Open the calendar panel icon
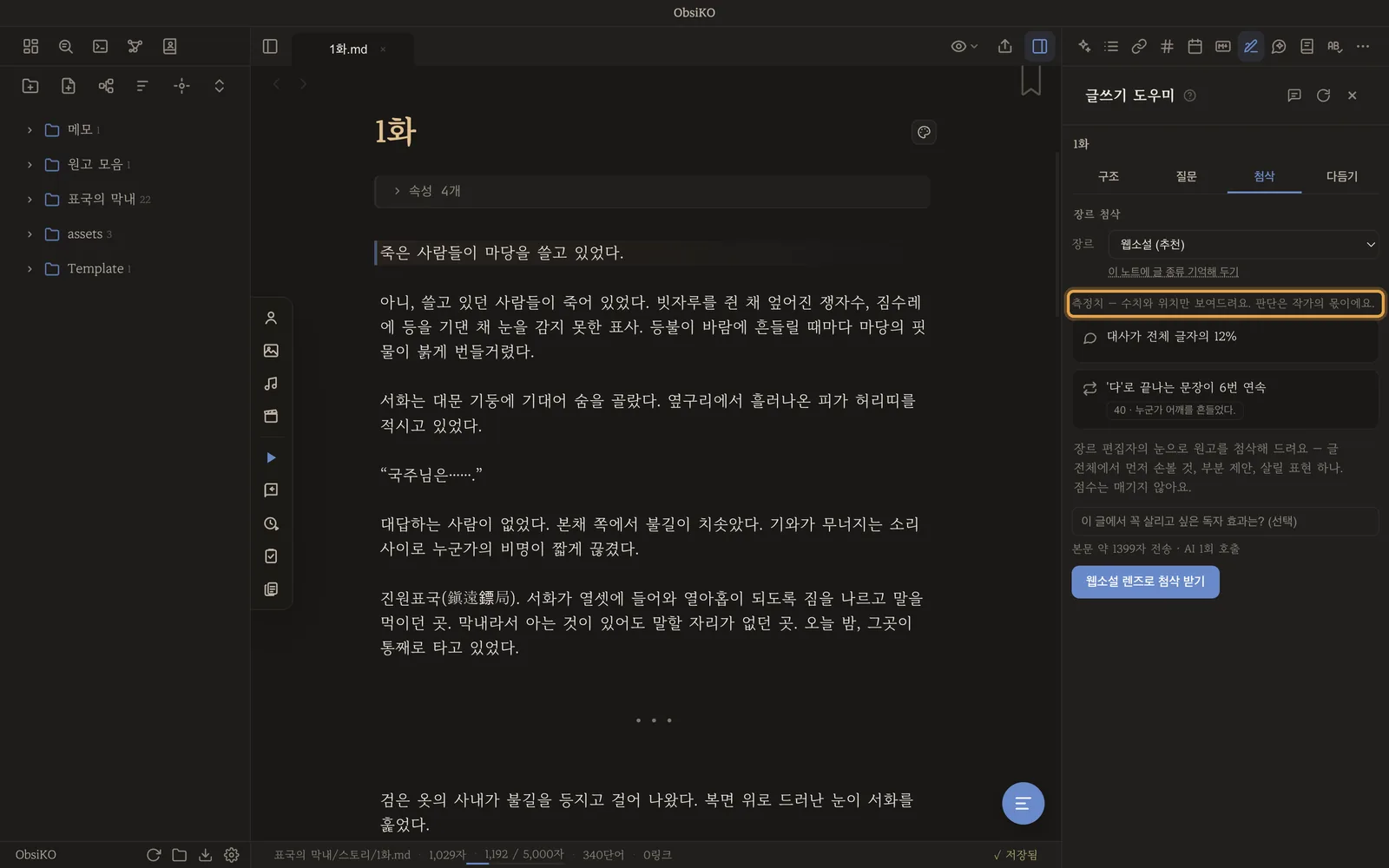1389x868 pixels. pyautogui.click(x=1195, y=46)
